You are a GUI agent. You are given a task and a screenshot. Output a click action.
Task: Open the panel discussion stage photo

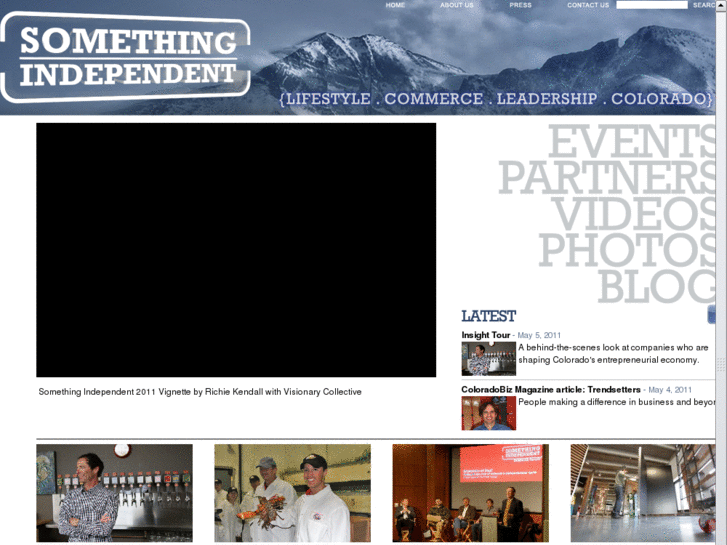[x=471, y=493]
